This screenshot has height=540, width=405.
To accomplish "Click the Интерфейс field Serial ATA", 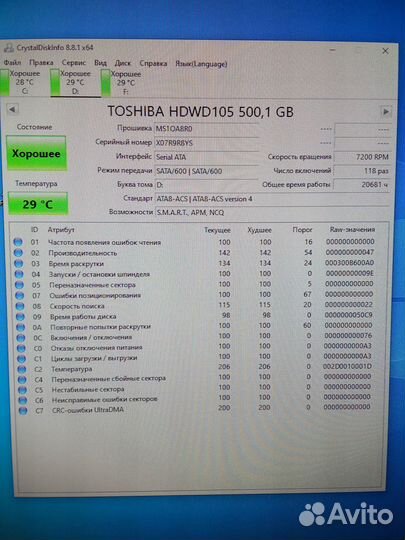I will pos(206,157).
